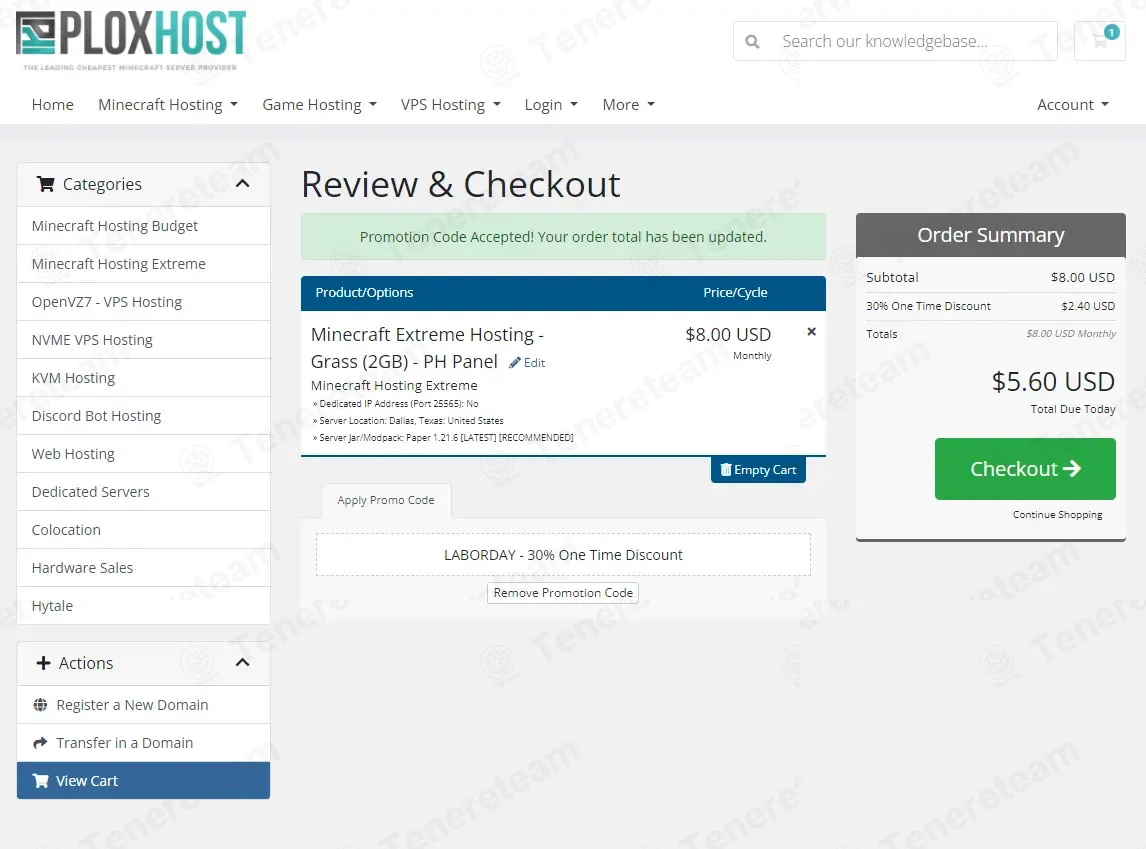
Task: Collapse the Categories panel chevron
Action: [x=242, y=184]
